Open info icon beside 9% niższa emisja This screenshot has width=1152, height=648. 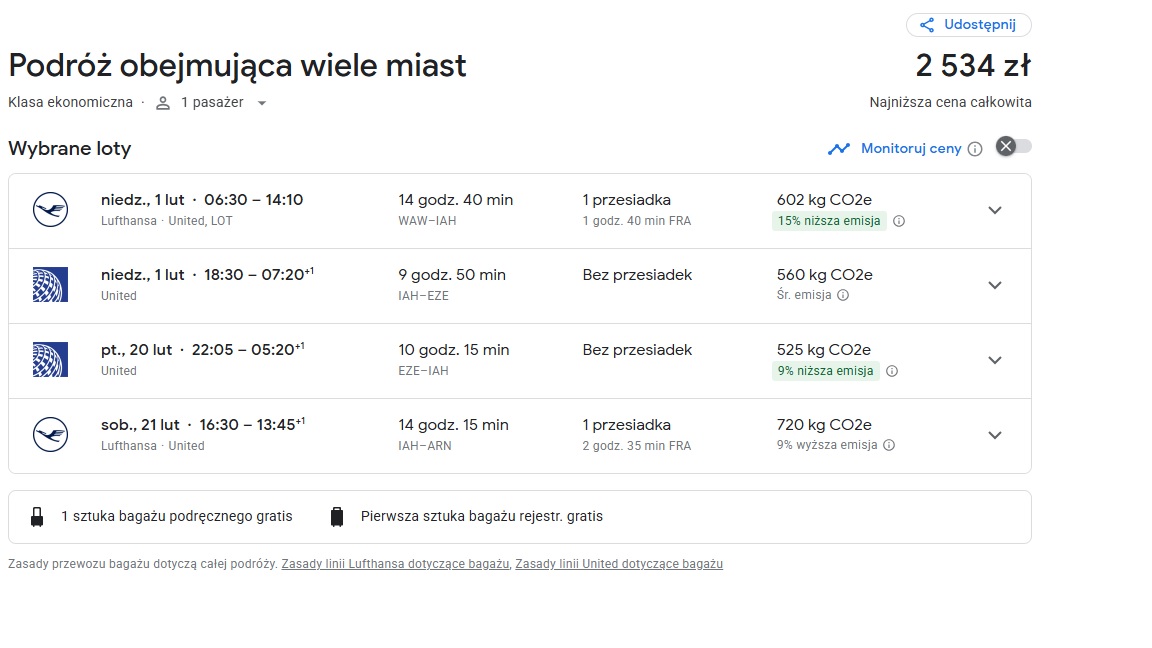(892, 371)
